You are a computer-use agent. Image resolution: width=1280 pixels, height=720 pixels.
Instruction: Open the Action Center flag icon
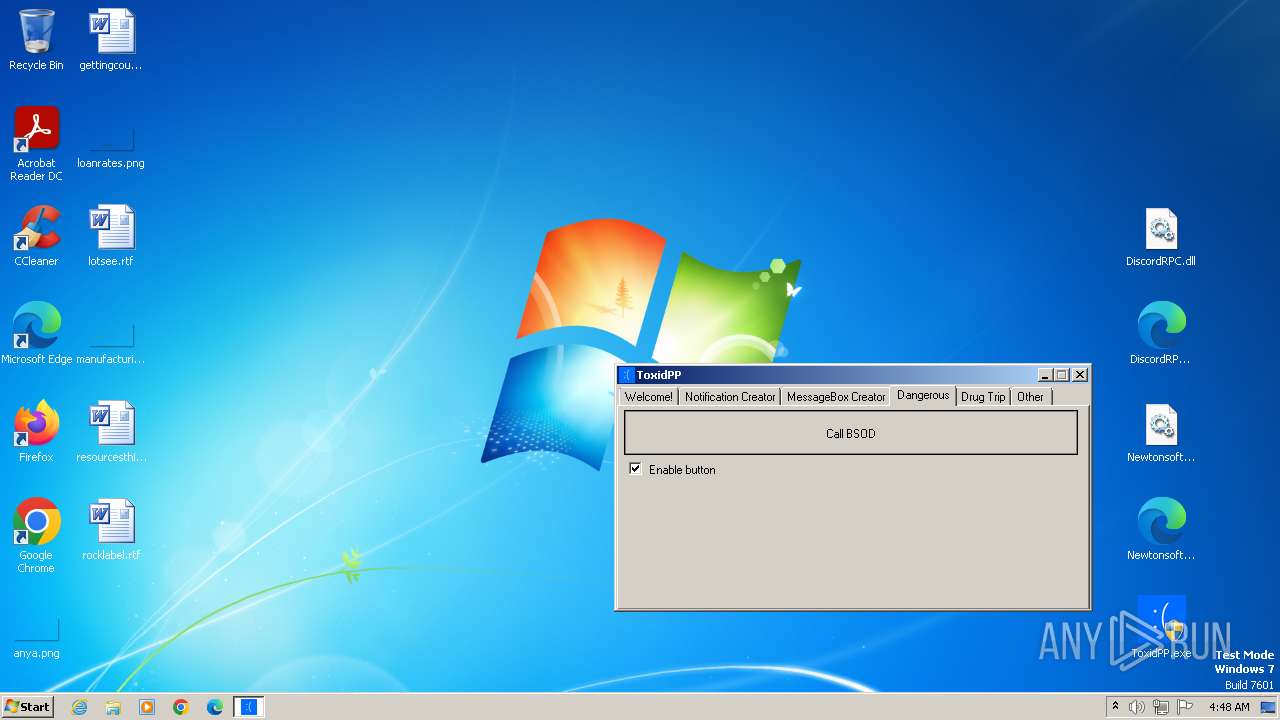[x=1185, y=707]
